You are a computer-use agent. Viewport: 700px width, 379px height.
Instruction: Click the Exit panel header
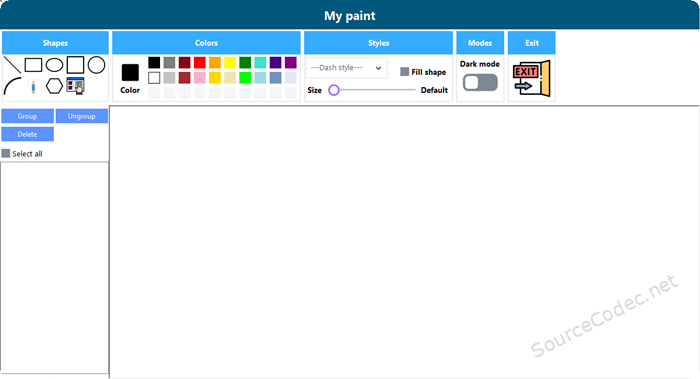tap(532, 43)
